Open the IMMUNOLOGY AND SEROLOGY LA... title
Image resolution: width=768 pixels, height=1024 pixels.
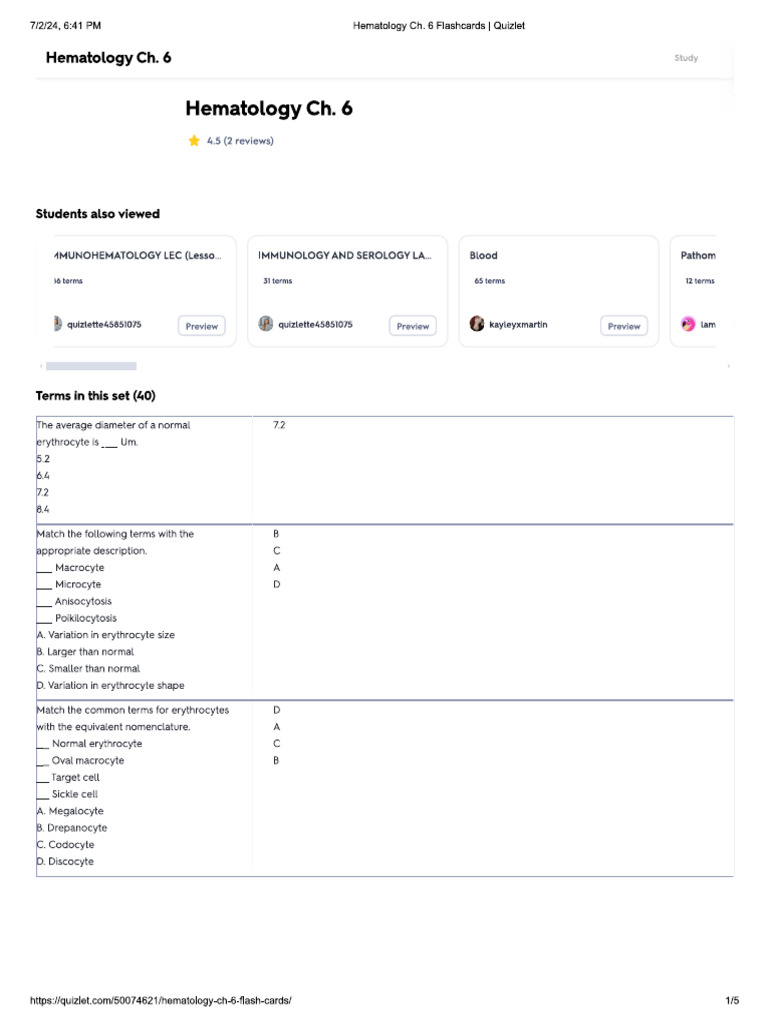coord(345,256)
